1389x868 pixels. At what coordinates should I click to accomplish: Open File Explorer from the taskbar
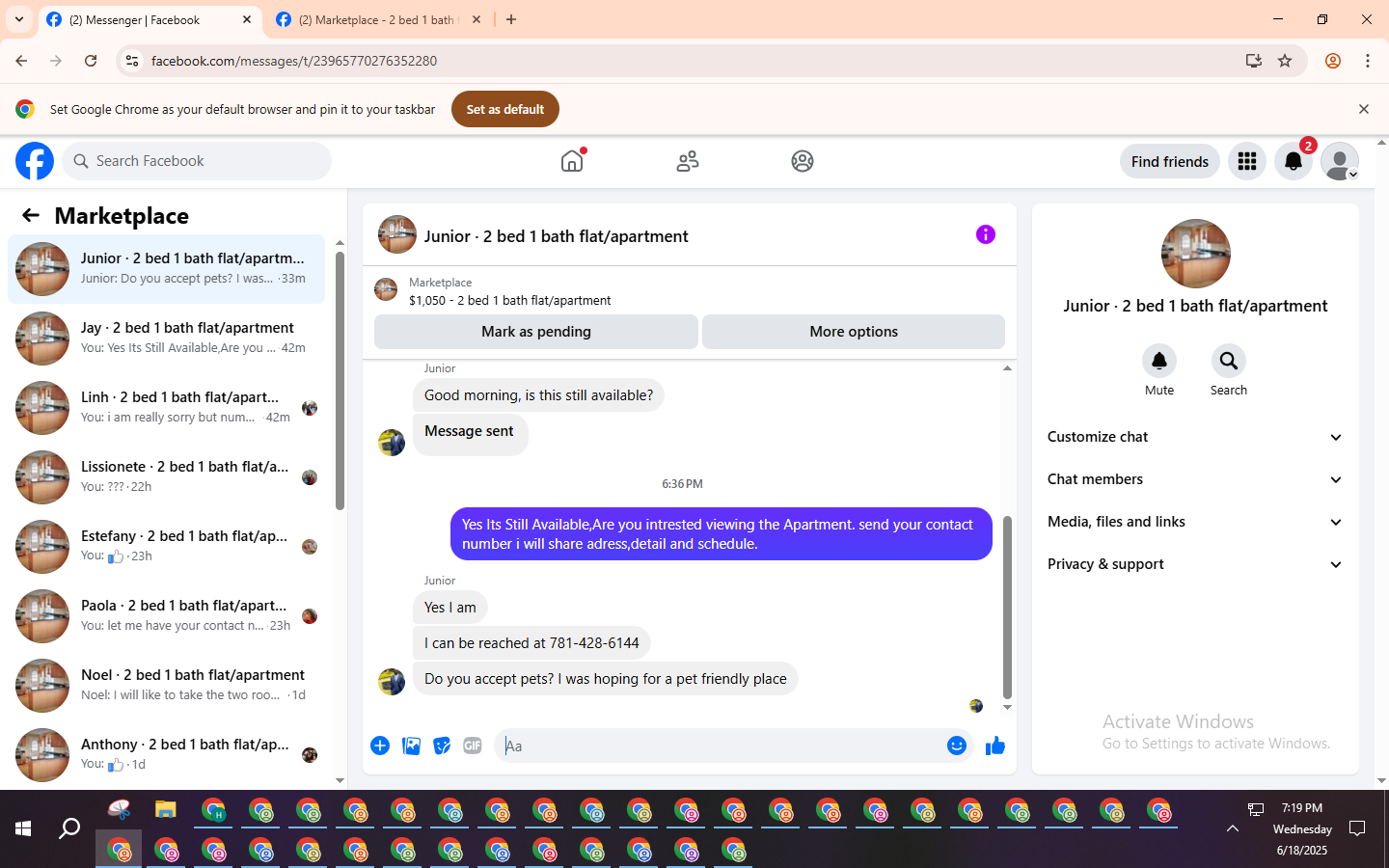tap(166, 810)
